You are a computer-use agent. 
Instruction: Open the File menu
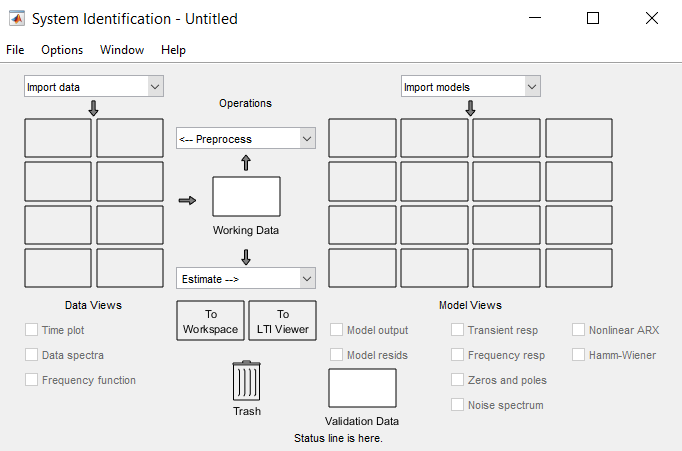coord(15,50)
